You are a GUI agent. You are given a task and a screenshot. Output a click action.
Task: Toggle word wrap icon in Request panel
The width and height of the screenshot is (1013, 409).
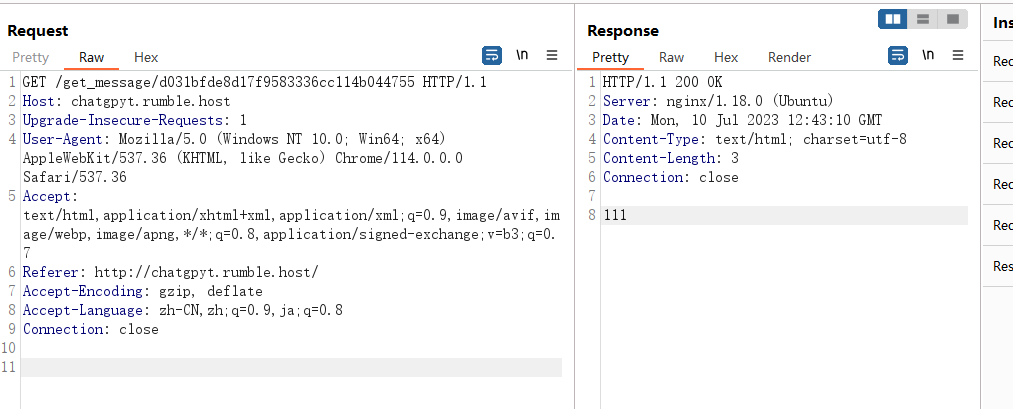tap(492, 56)
